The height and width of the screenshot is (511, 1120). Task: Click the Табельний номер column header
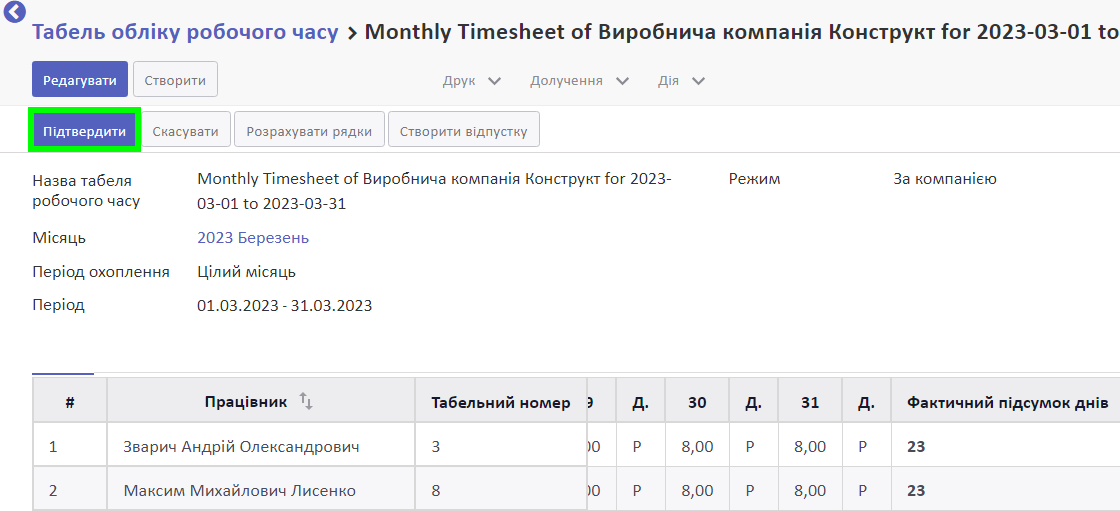pyautogui.click(x=501, y=402)
